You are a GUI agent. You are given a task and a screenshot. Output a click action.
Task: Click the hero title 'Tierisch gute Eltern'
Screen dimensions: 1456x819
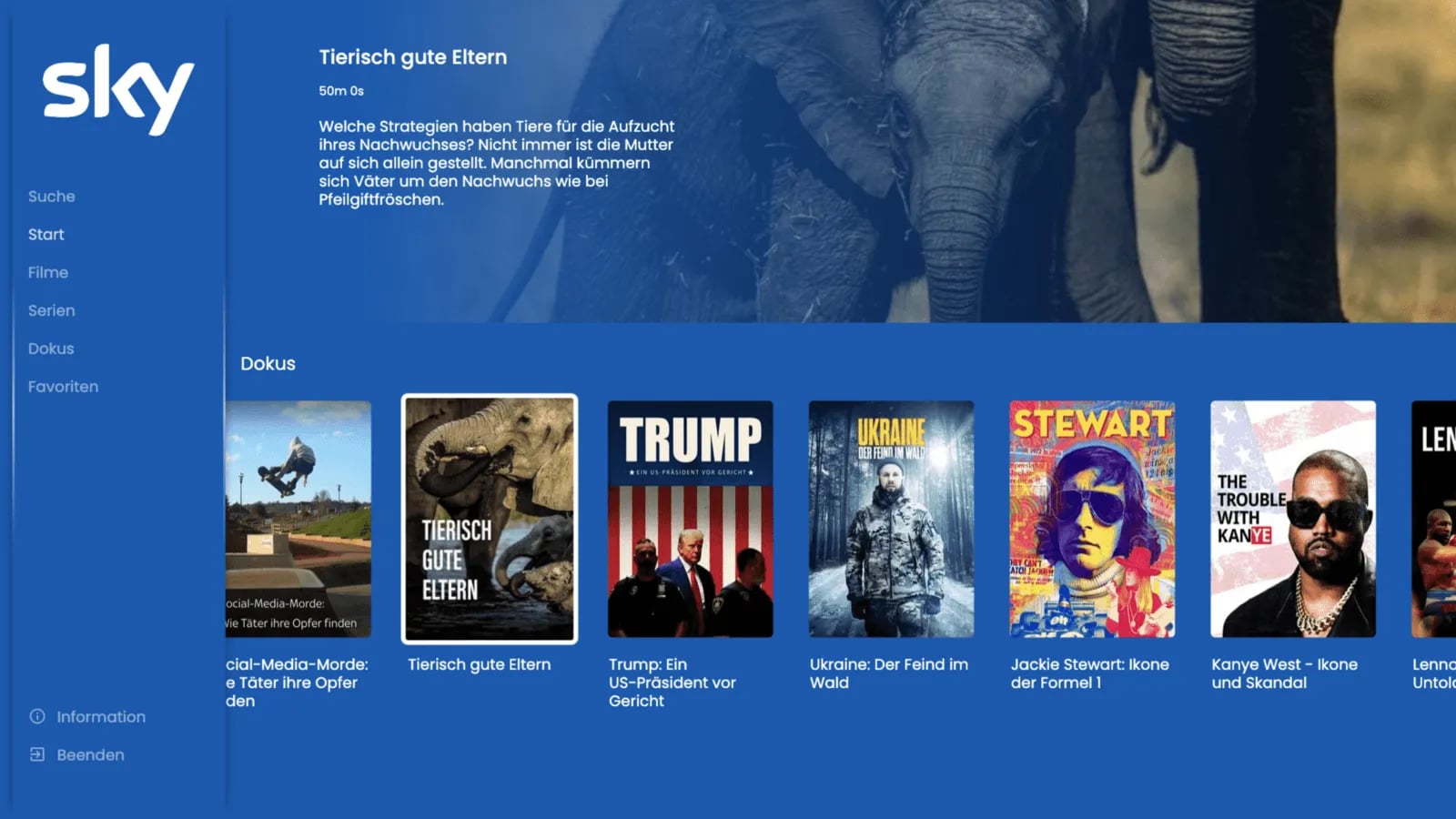click(x=413, y=57)
